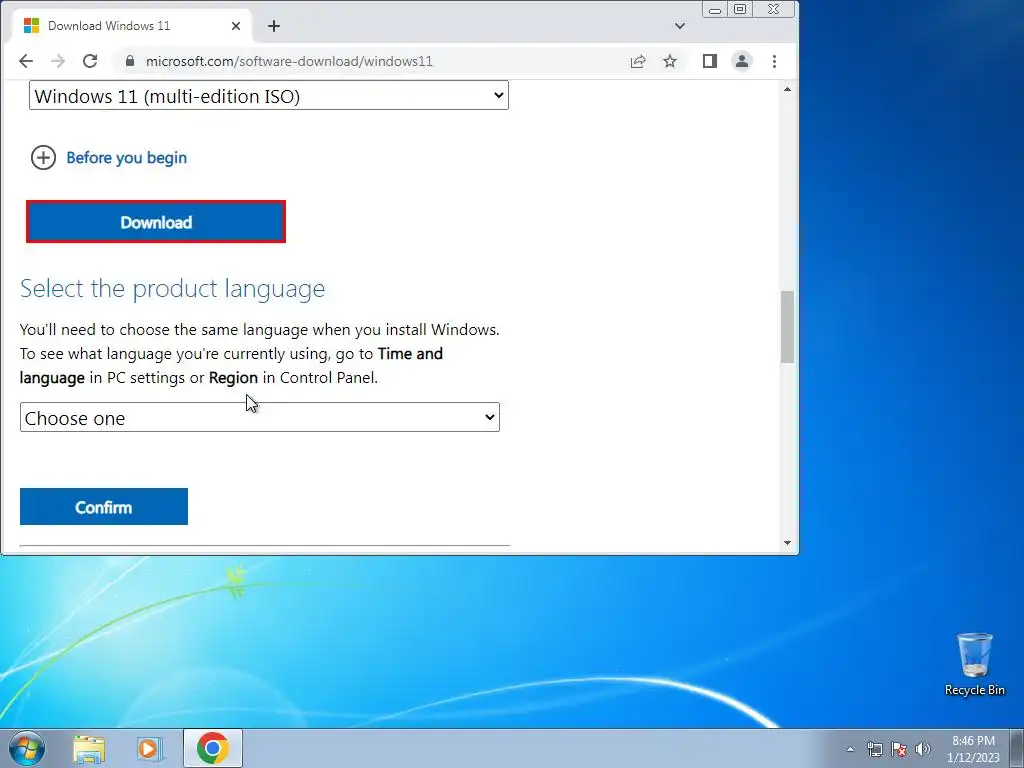Open the Windows 11 multi-edition ISO dropdown
1024x768 pixels.
(268, 95)
